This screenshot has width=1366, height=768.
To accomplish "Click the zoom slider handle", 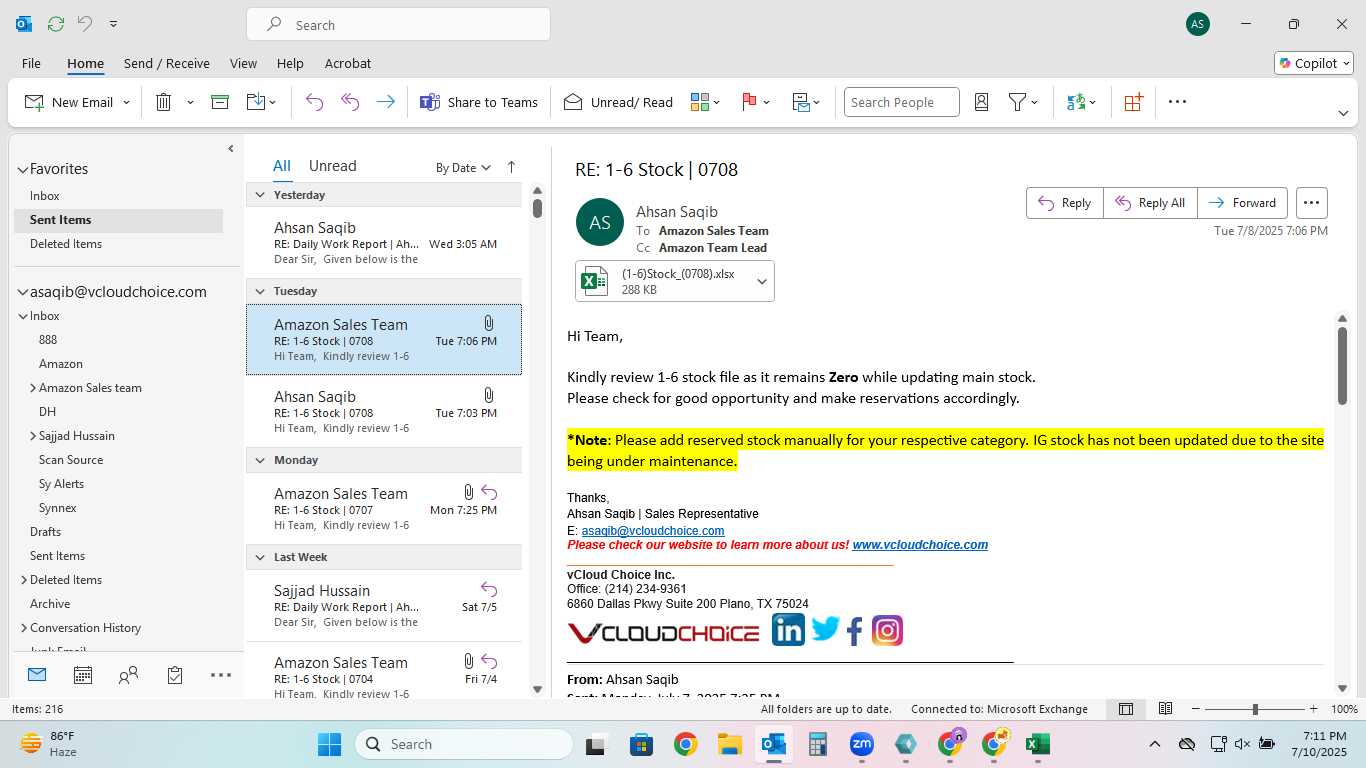I will (1255, 709).
